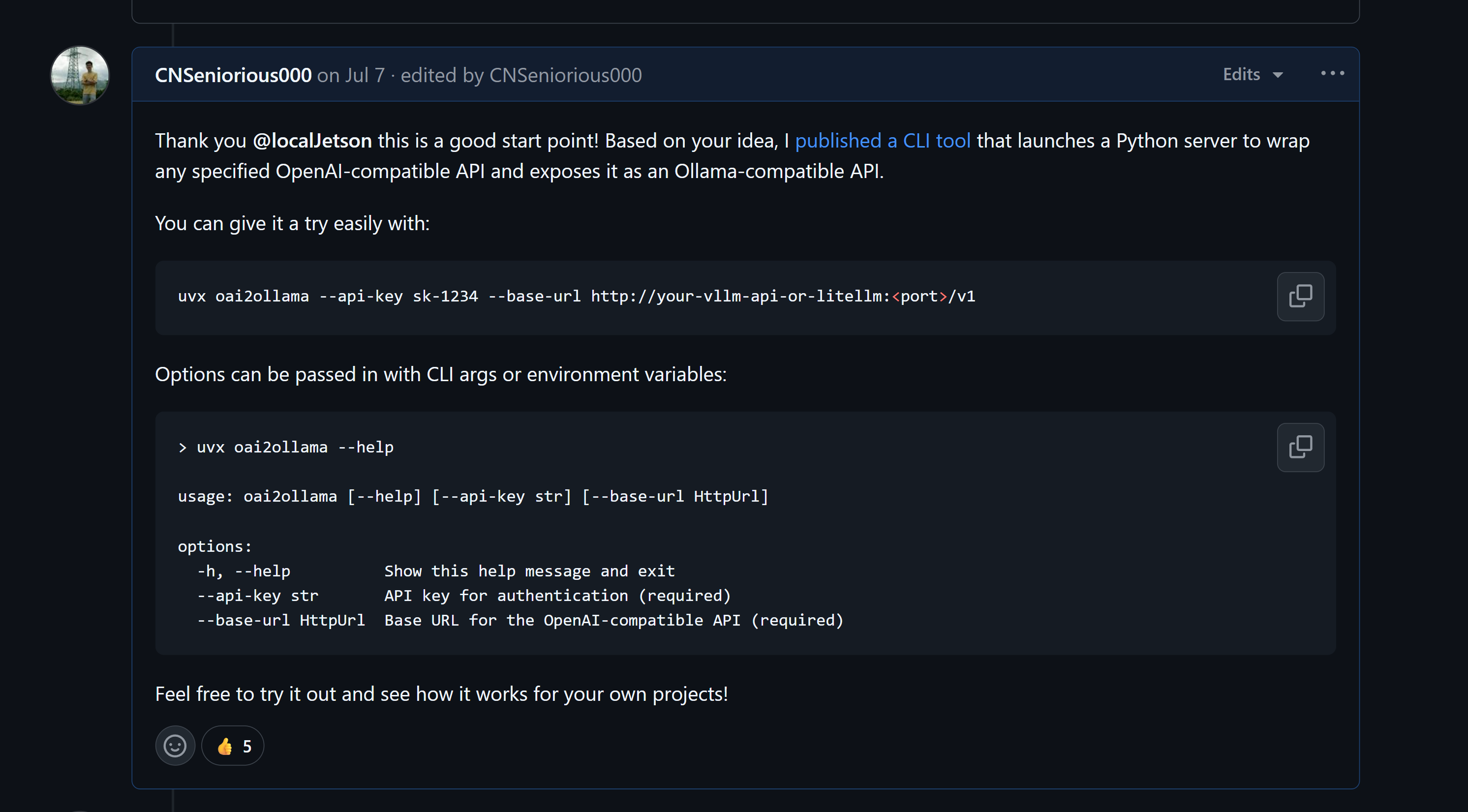
Task: Open the 'on Jul 7' comment permalink
Action: click(x=351, y=75)
